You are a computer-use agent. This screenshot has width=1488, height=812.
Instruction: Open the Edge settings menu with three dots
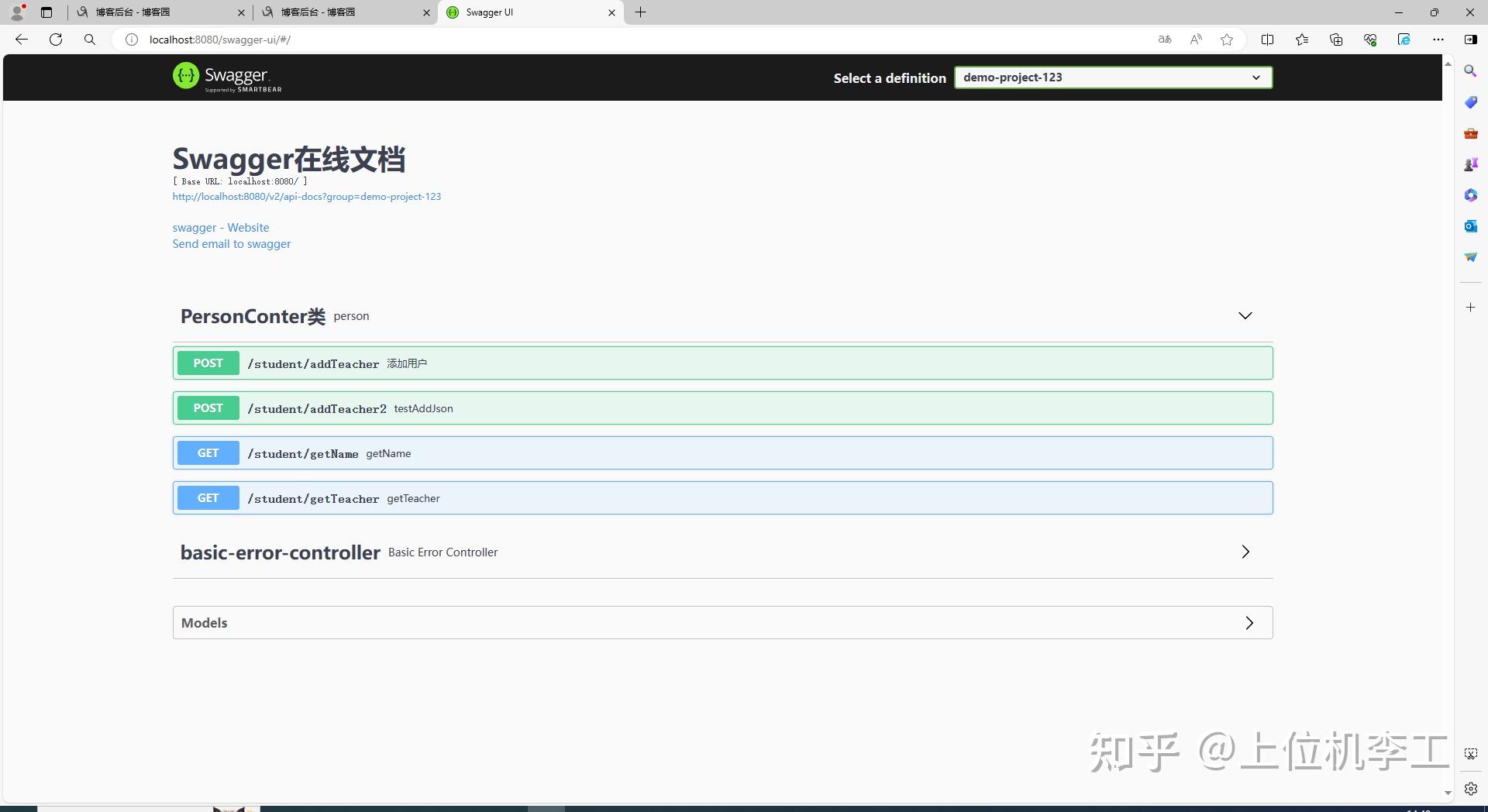pyautogui.click(x=1439, y=40)
